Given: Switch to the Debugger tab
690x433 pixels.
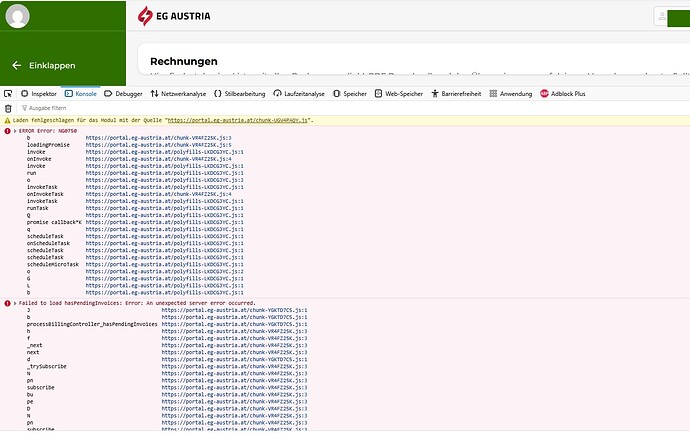Looking at the screenshot, I should pos(123,94).
